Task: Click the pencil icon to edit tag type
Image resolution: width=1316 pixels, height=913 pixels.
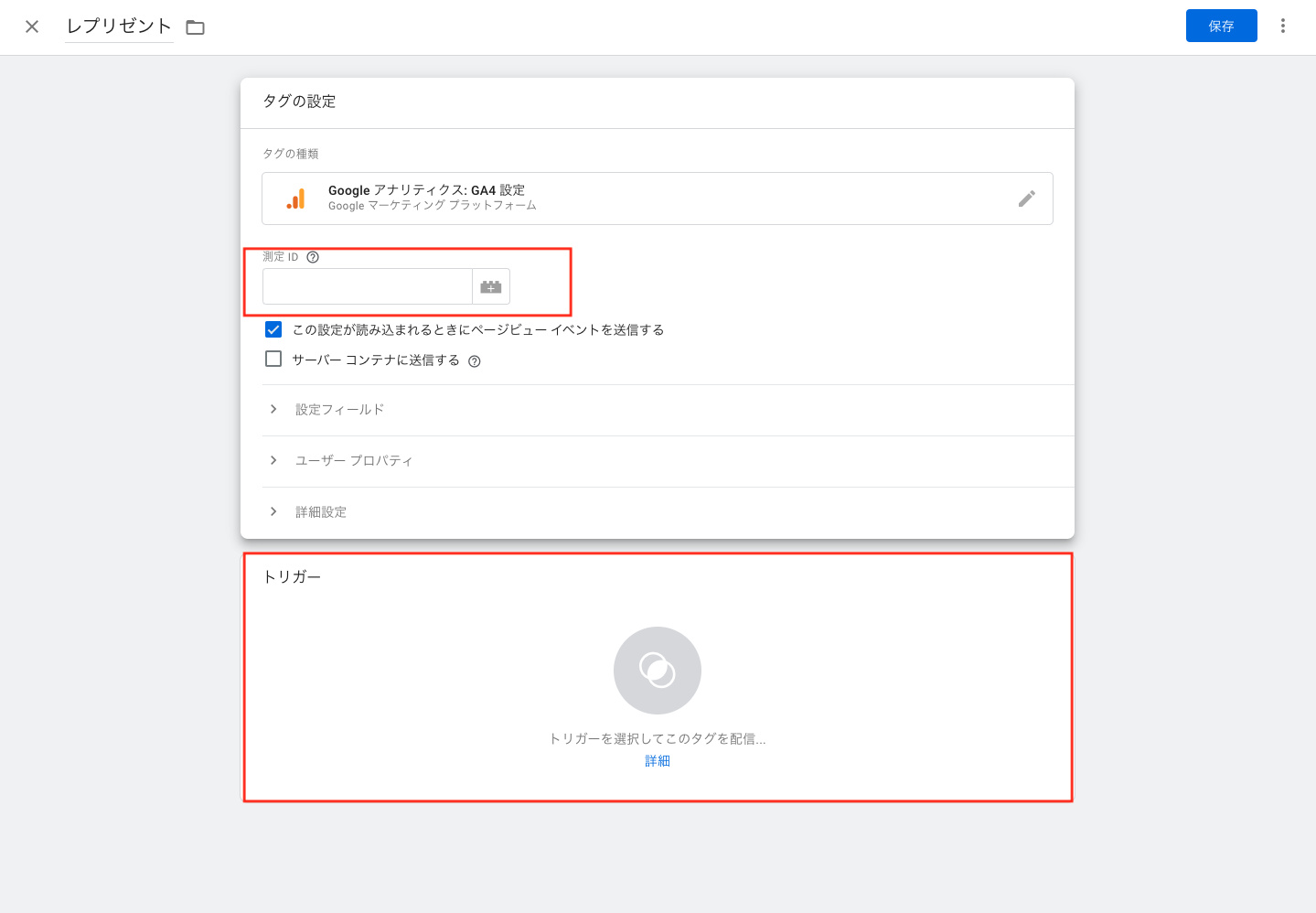Action: 1026,199
